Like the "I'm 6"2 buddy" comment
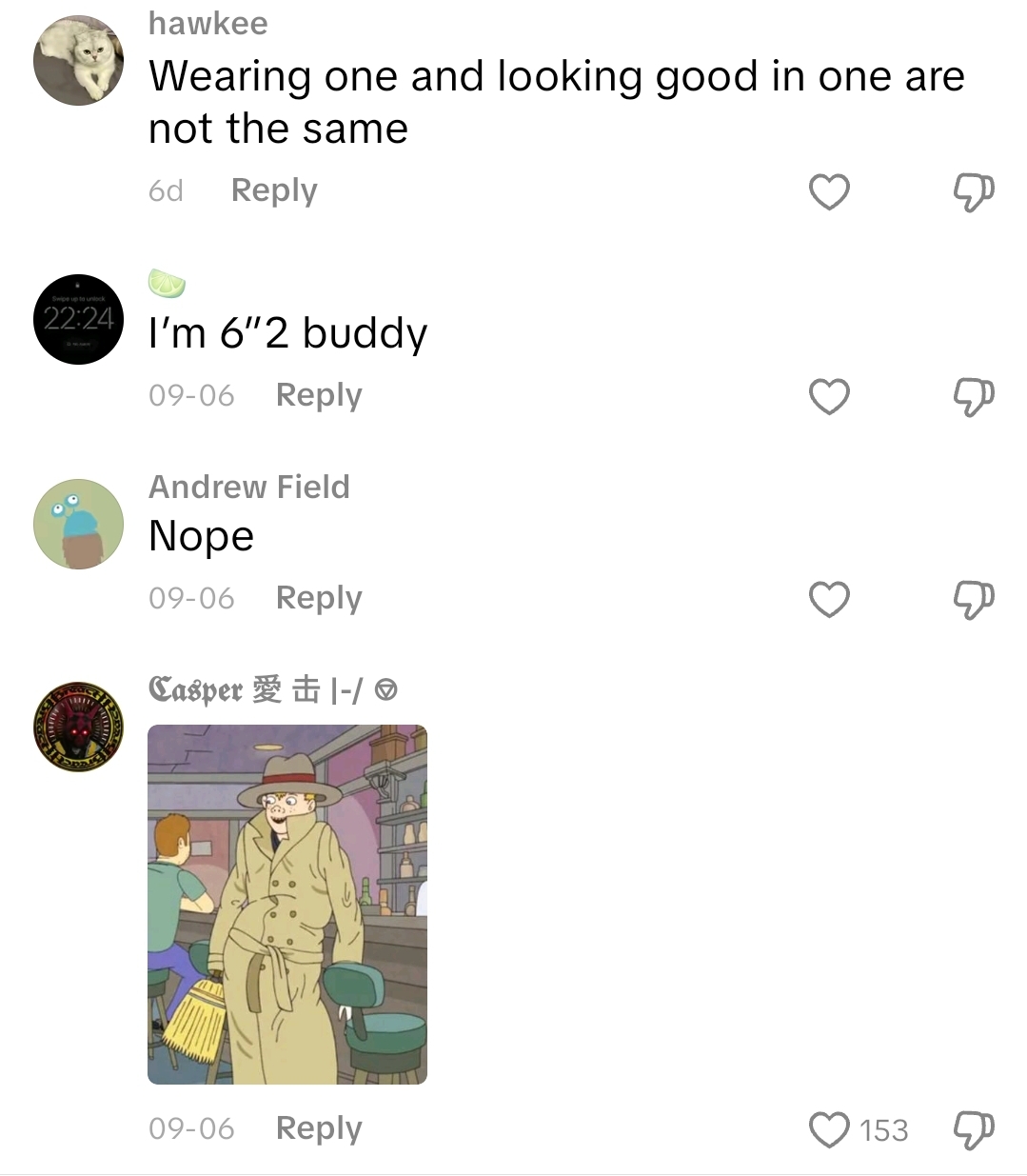The width and height of the screenshot is (1027, 1176). [829, 396]
